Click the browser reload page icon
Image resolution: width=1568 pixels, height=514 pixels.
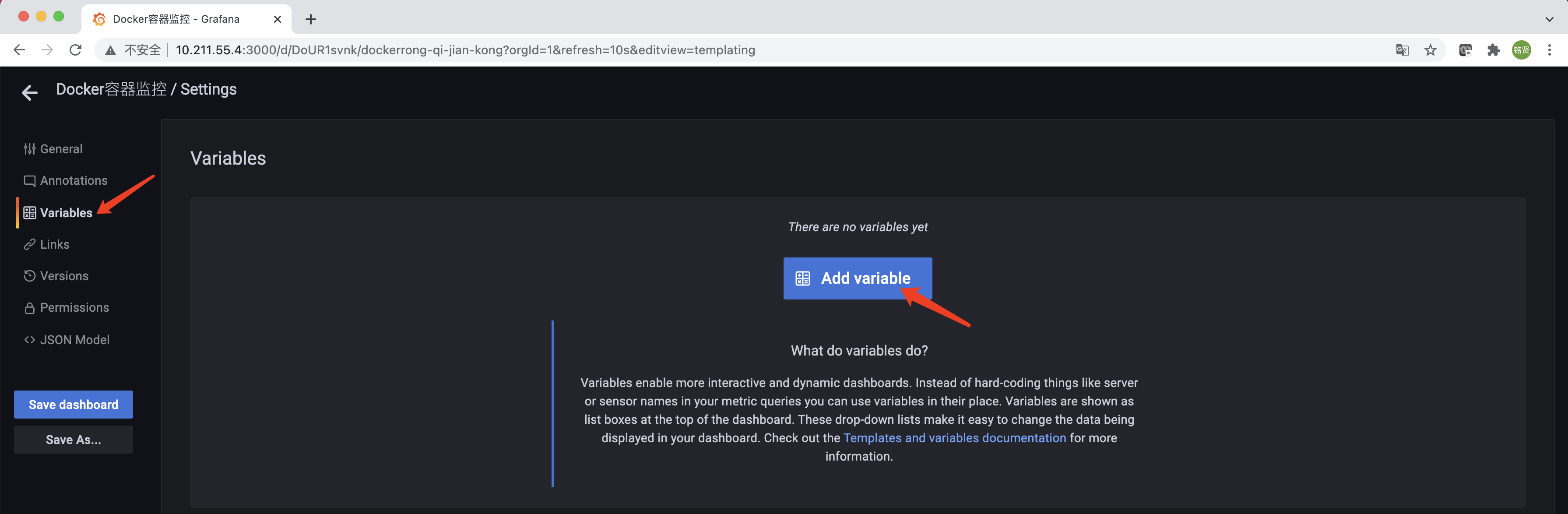(75, 50)
